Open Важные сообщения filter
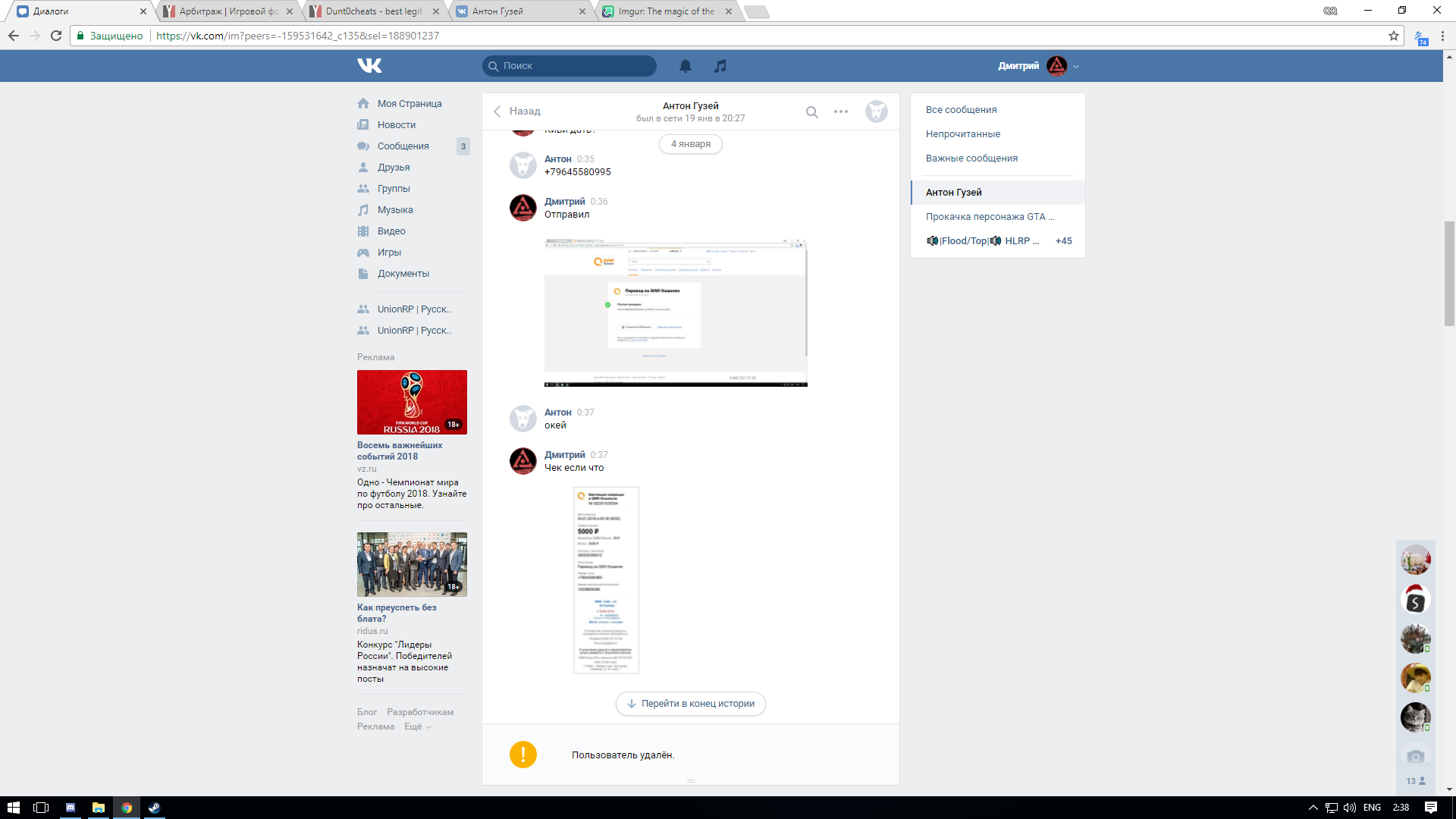The image size is (1456, 819). click(x=971, y=158)
